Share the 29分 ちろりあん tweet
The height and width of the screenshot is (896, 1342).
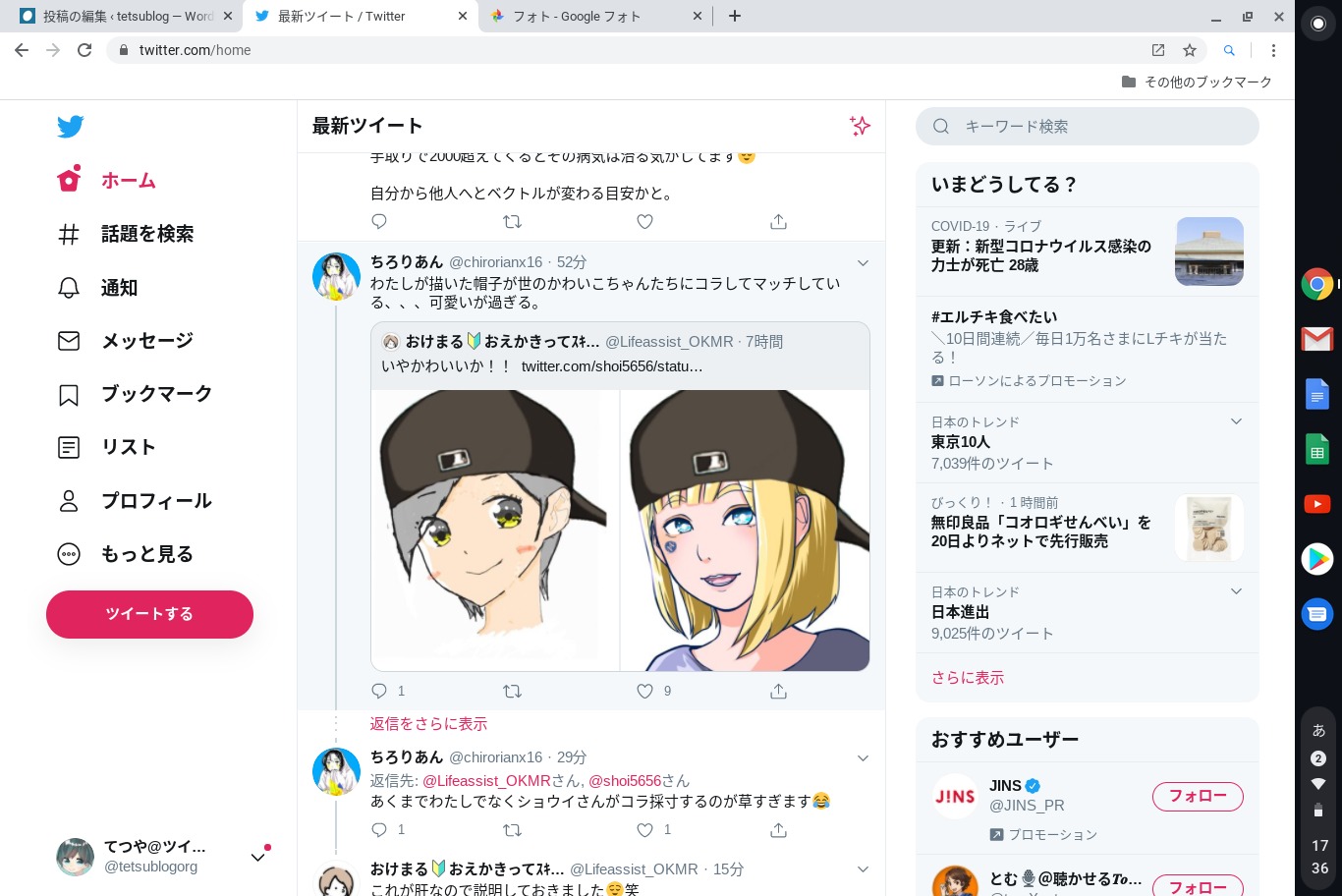pyautogui.click(x=778, y=830)
